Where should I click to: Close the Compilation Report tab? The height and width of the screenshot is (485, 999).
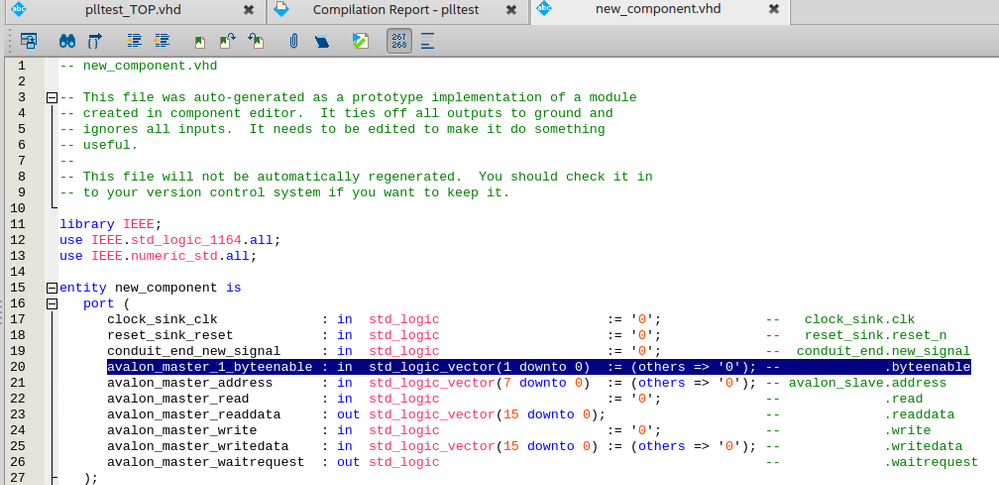510,10
